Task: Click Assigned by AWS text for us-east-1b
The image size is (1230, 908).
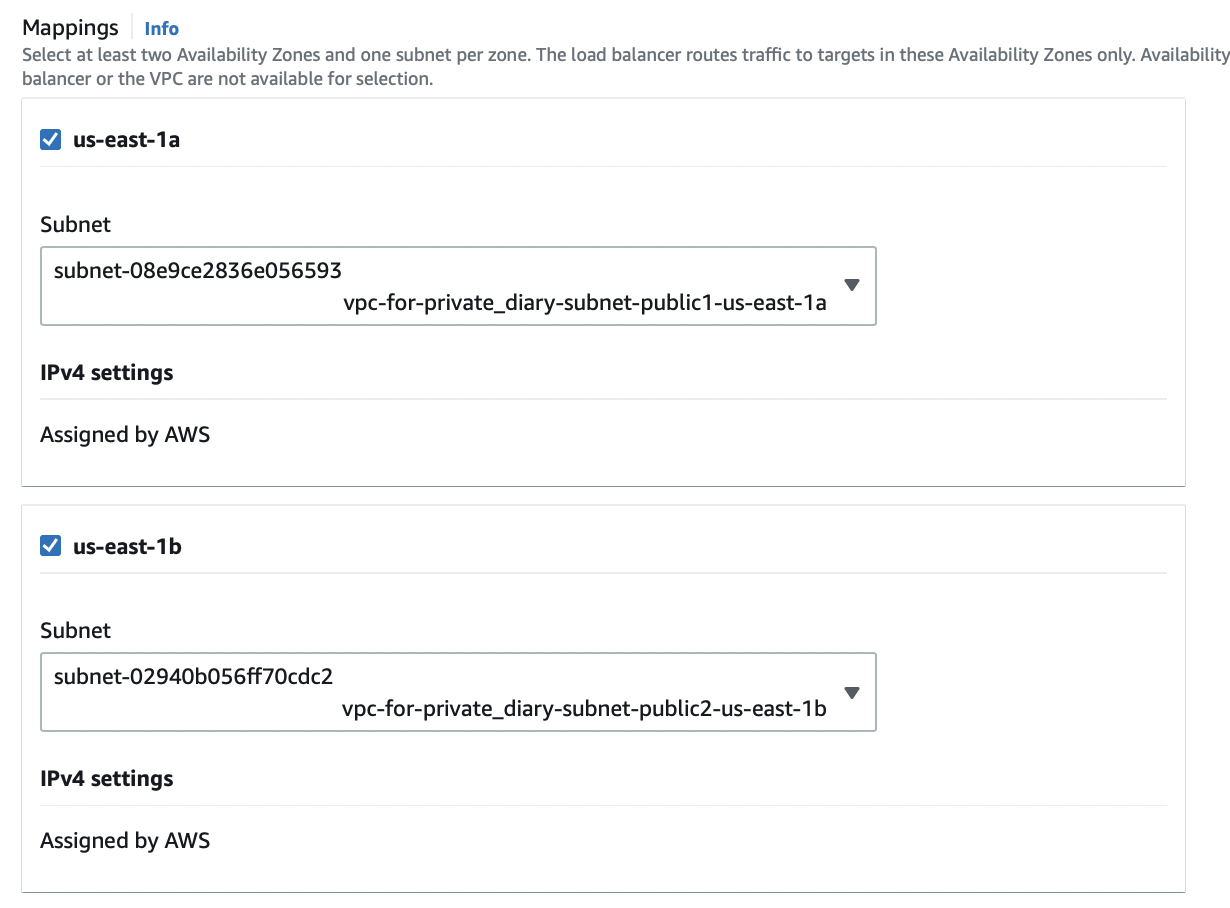Action: pos(125,841)
